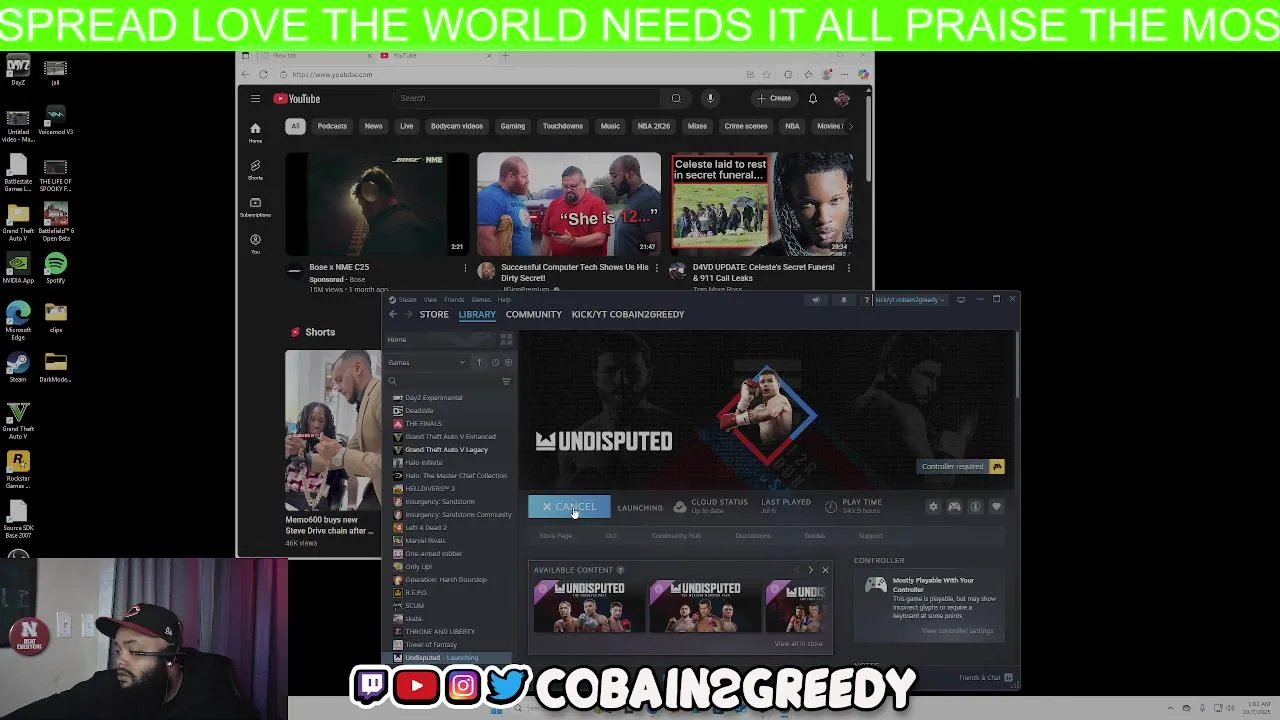Open YouTube Shorts sidebar icon

pos(255,170)
